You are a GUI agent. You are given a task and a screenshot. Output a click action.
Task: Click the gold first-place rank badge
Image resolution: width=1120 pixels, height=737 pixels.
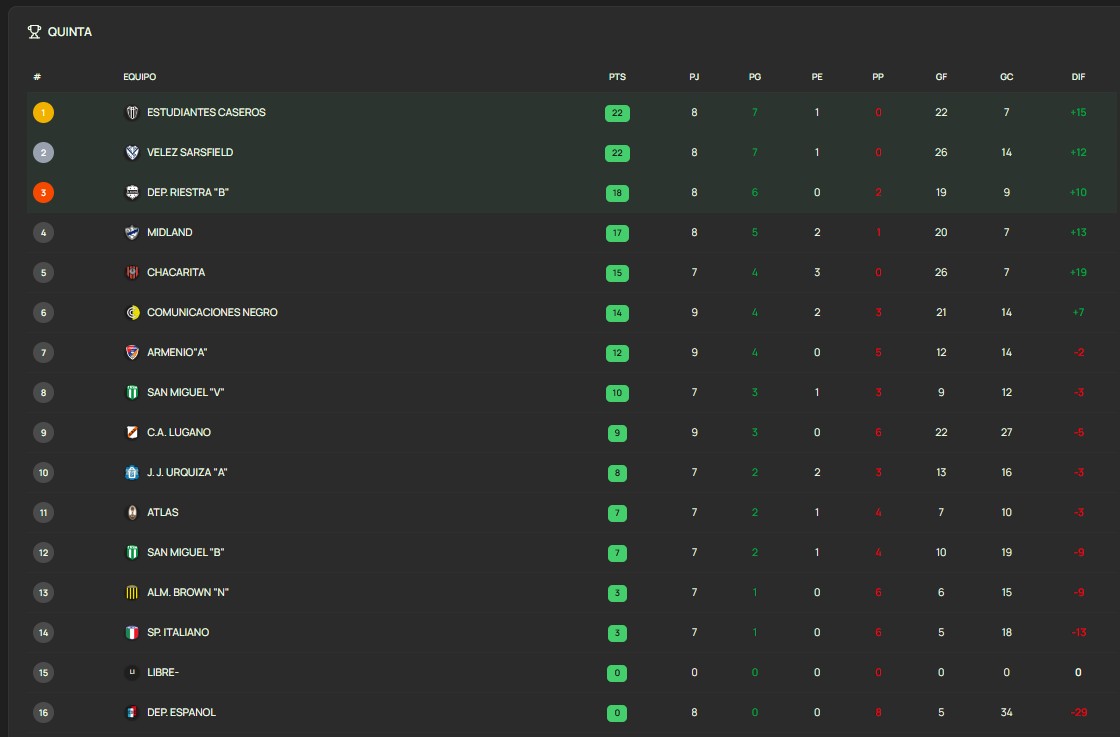click(x=44, y=113)
